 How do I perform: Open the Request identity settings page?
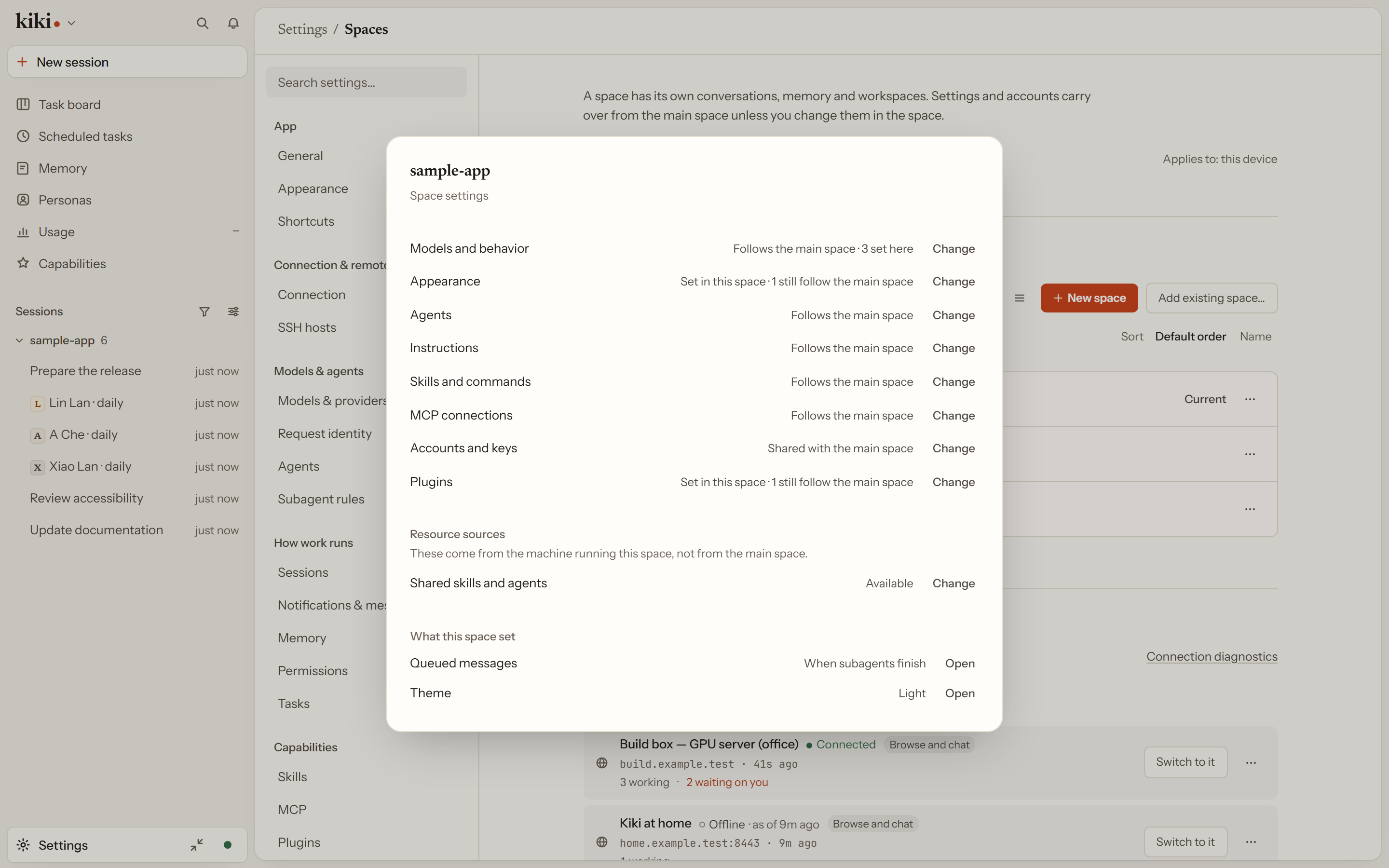coord(325,434)
